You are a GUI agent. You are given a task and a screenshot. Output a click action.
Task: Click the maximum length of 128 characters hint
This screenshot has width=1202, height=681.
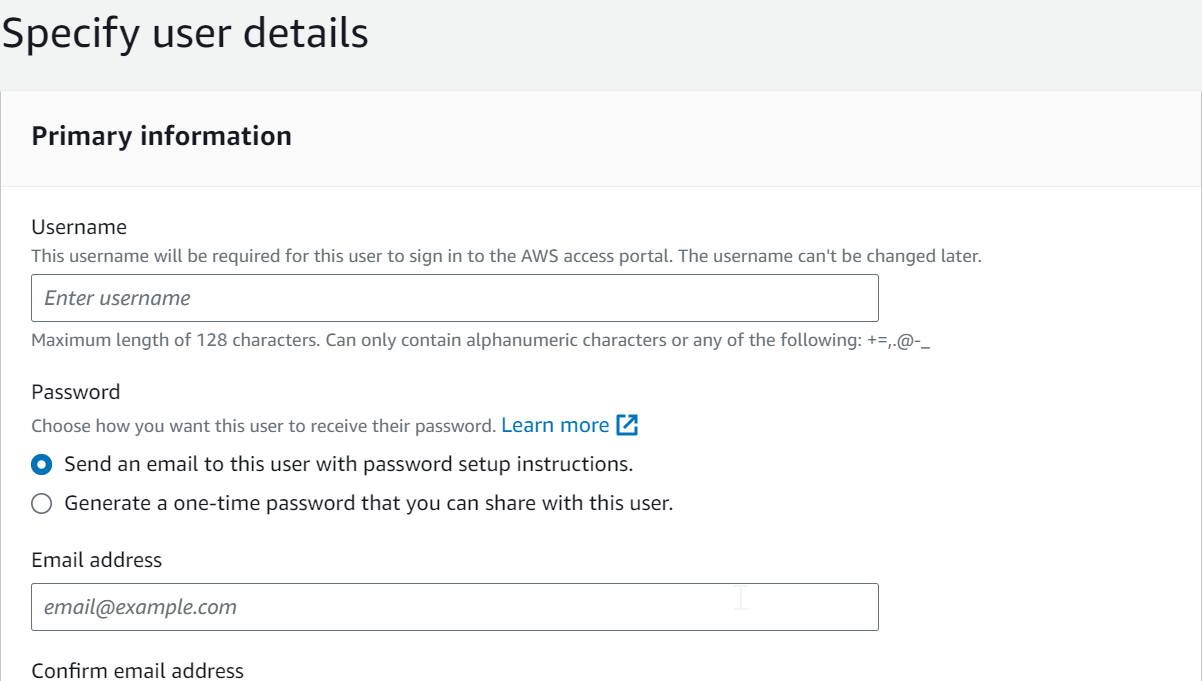point(175,340)
